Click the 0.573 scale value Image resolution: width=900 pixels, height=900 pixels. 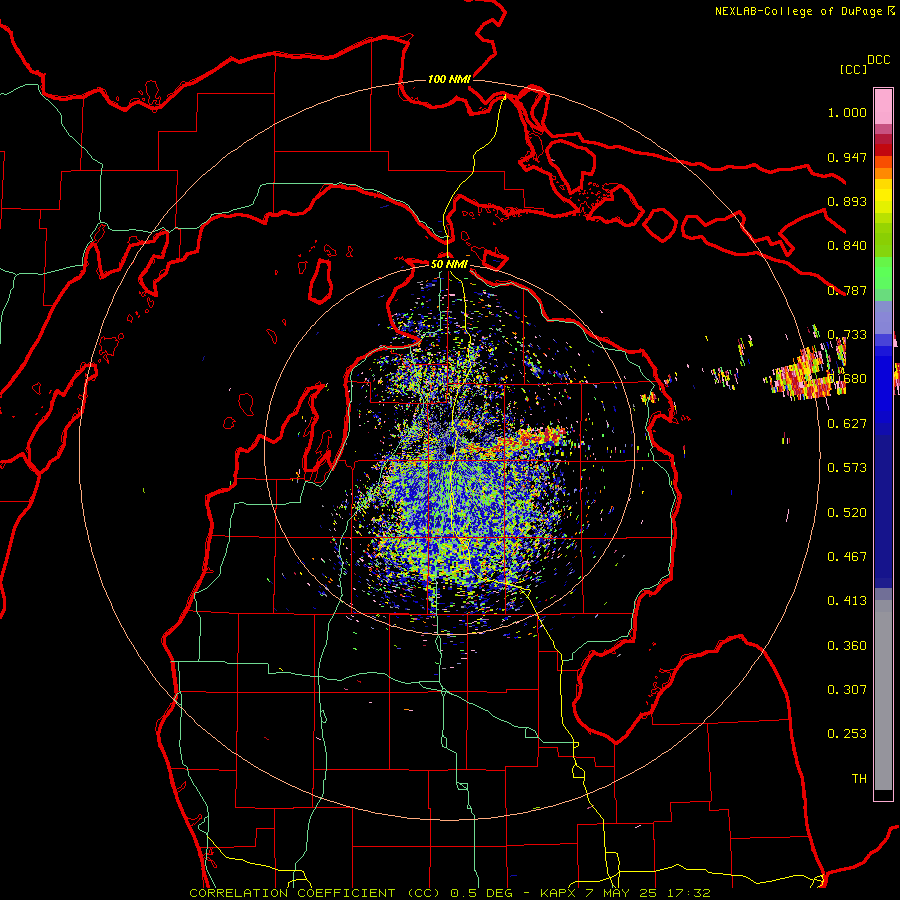[847, 468]
